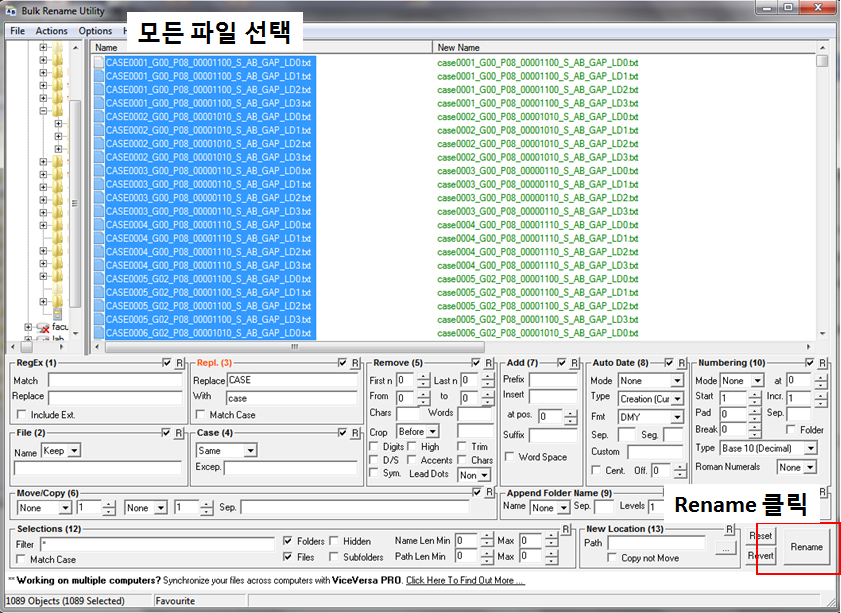Browse for New Location path with the ellipsis button

[725, 549]
